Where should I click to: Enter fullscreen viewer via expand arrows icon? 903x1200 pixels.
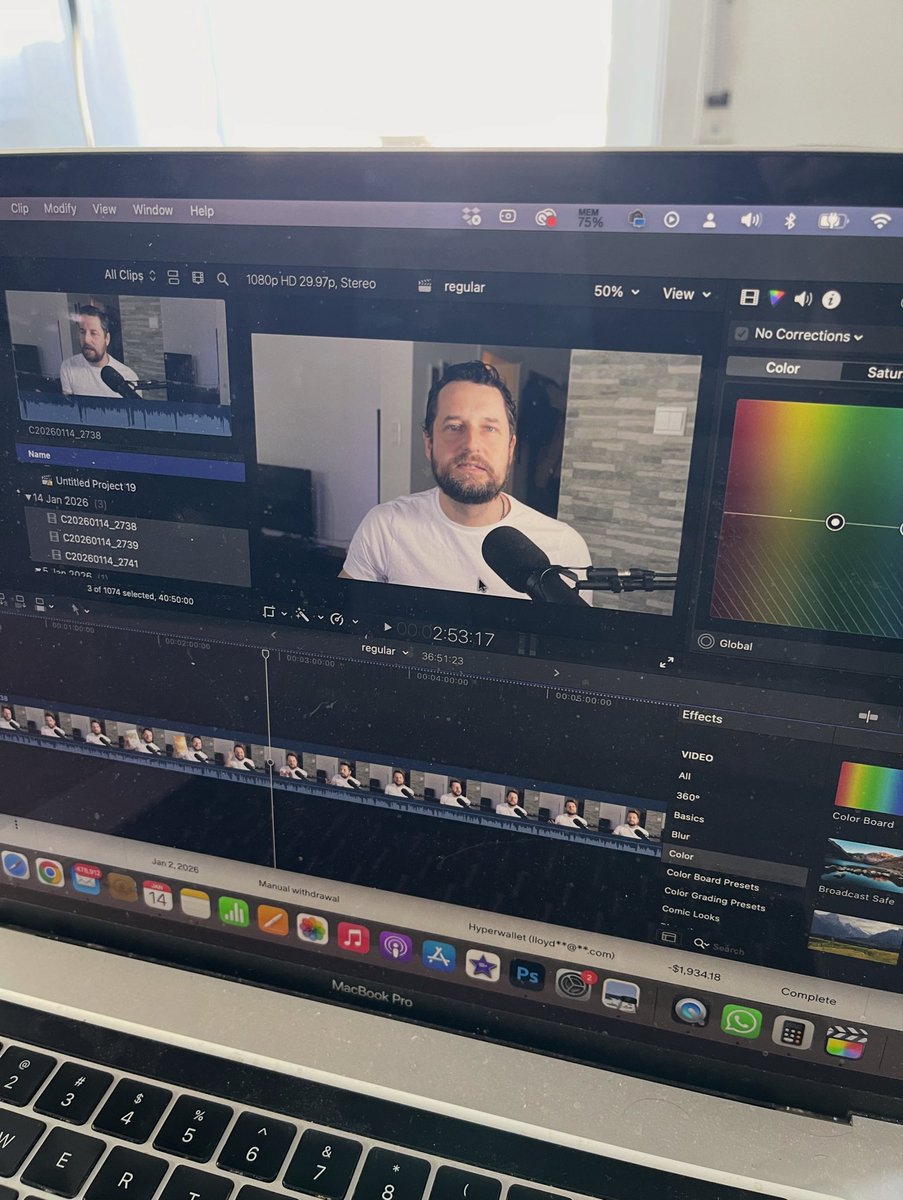pyautogui.click(x=666, y=662)
